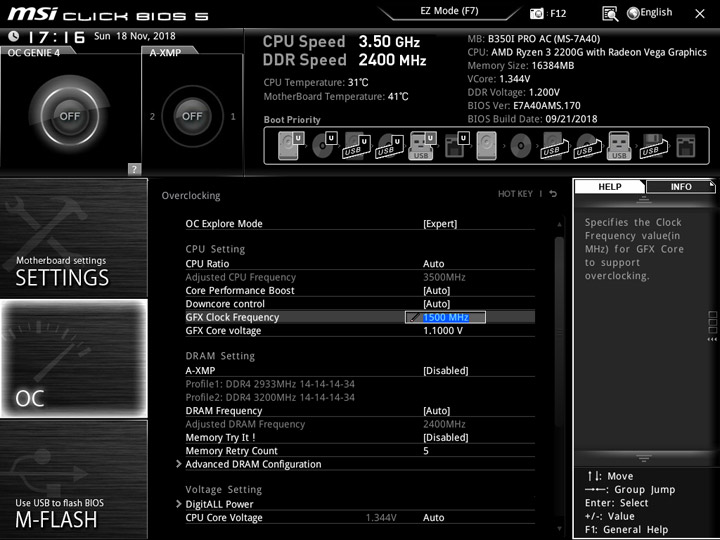Select the UEFI CD/DVD boot device icon
Image resolution: width=720 pixels, height=540 pixels.
[x=324, y=146]
